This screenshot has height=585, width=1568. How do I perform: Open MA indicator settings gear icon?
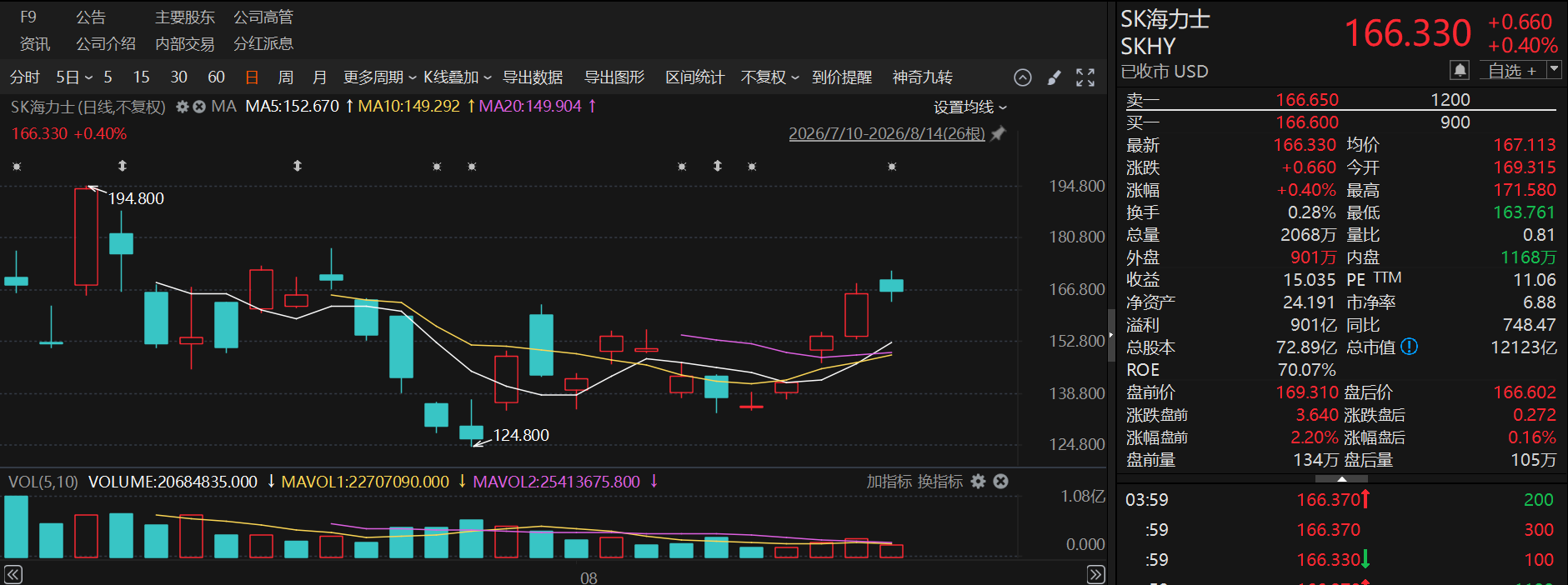tap(183, 107)
